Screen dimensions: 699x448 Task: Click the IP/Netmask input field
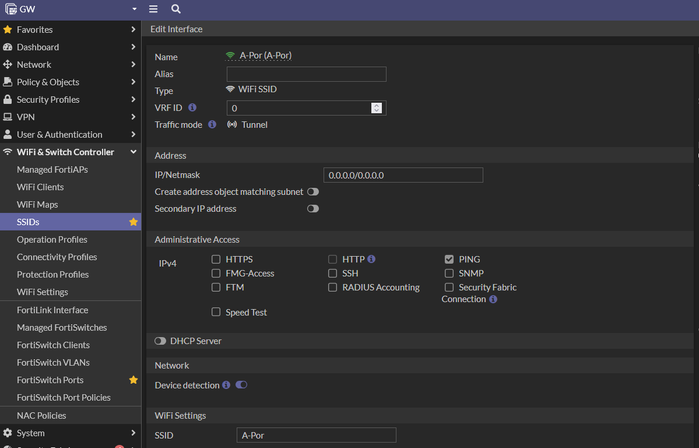click(x=403, y=175)
